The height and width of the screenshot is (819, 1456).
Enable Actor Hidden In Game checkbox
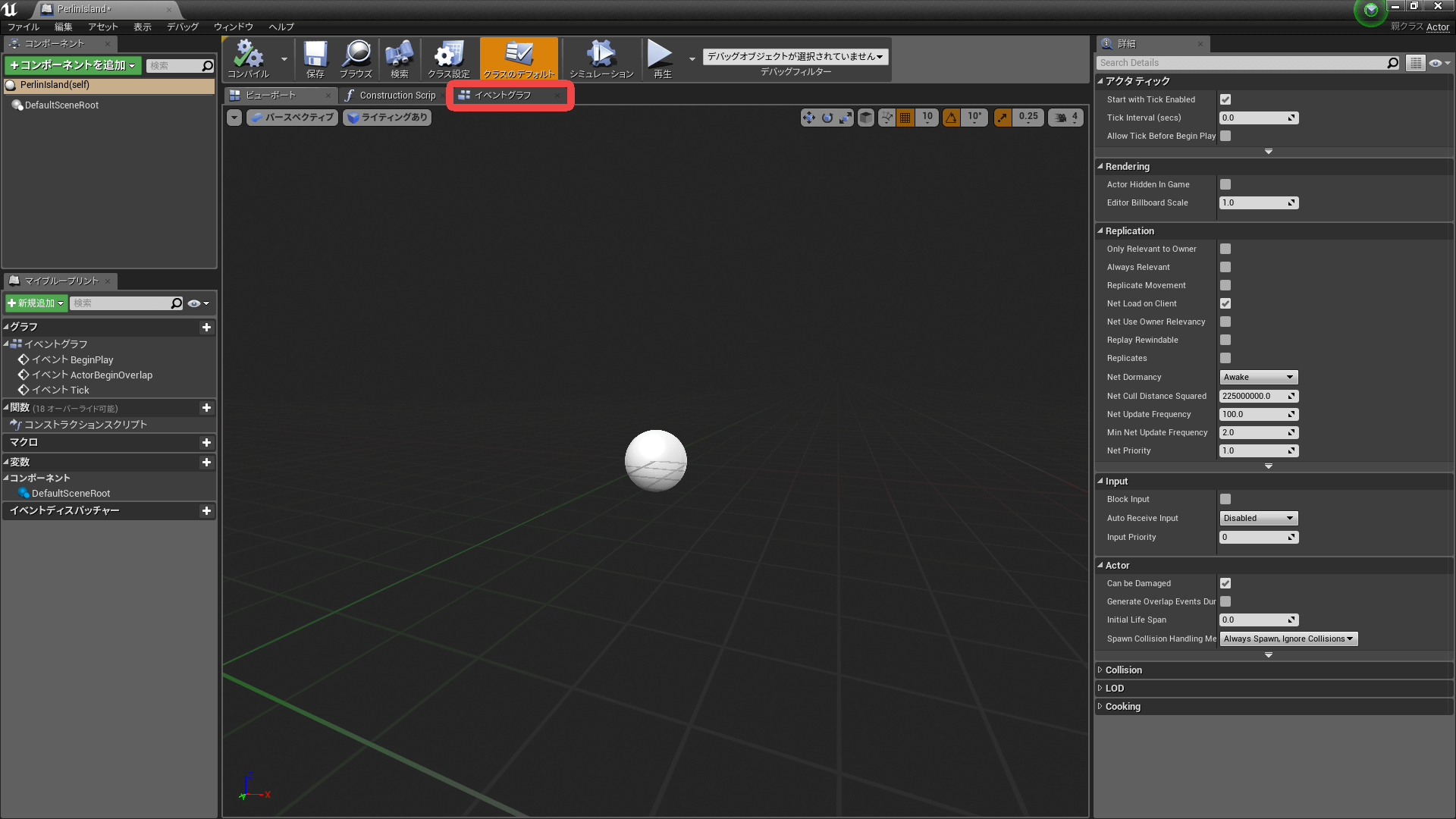tap(1225, 184)
